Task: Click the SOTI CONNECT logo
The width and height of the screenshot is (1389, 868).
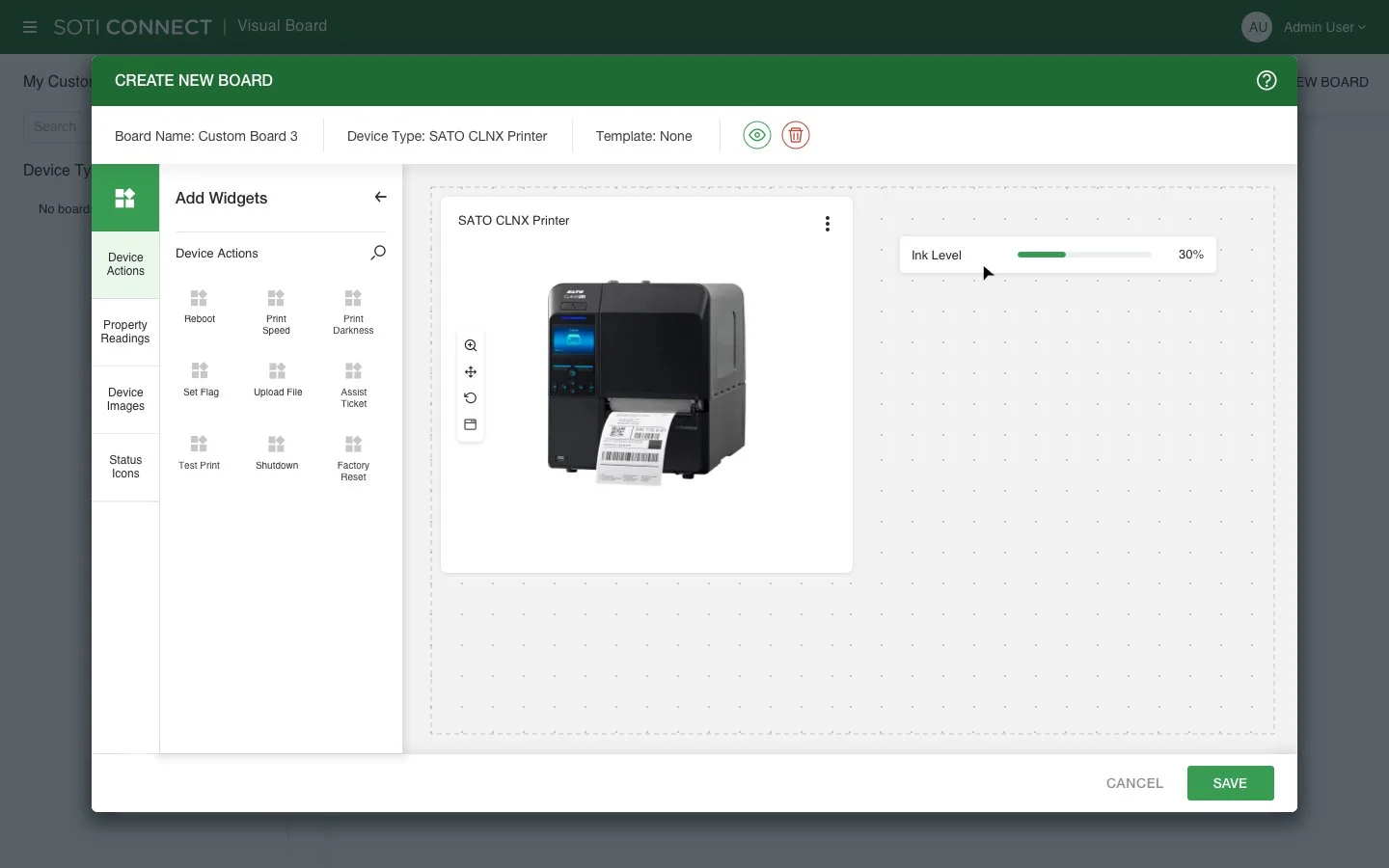Action: 132,27
